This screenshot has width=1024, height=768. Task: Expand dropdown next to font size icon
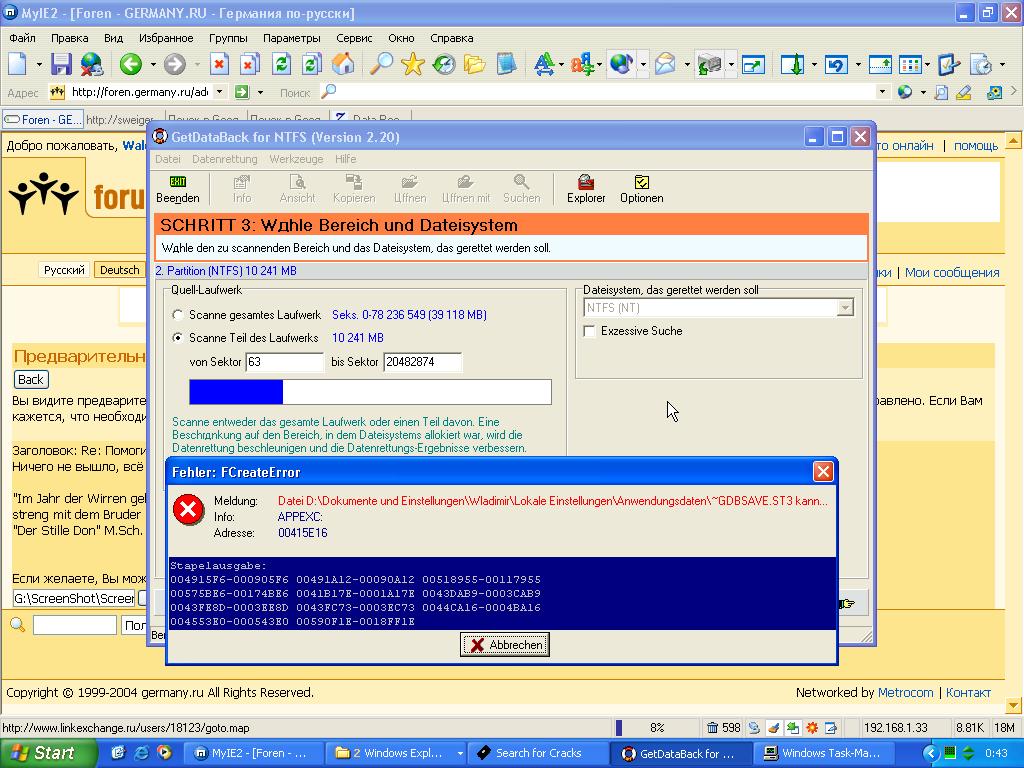tap(562, 64)
